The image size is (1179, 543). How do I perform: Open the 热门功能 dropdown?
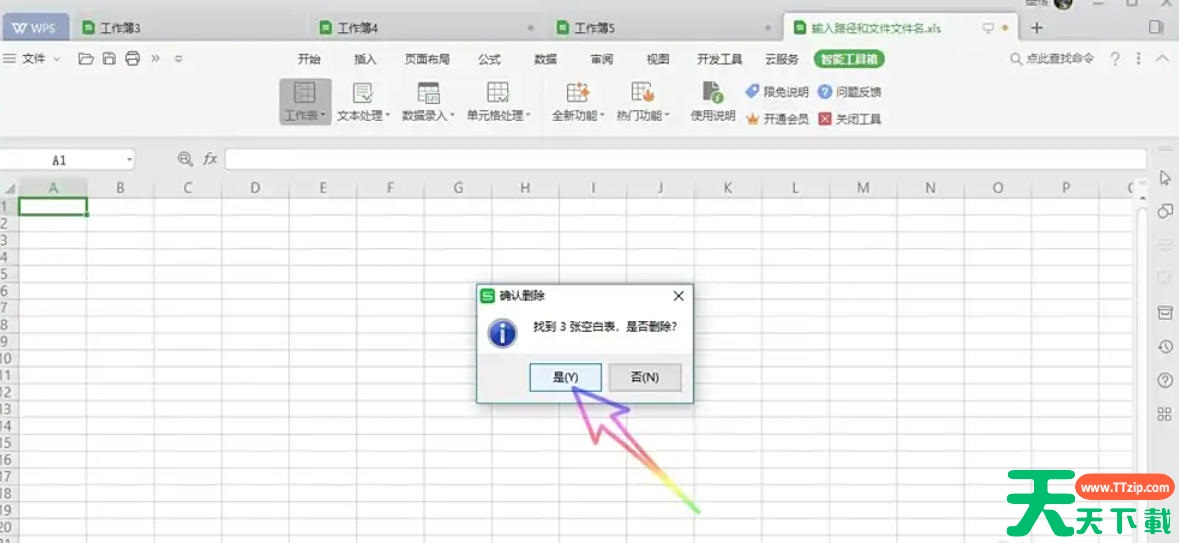click(643, 102)
